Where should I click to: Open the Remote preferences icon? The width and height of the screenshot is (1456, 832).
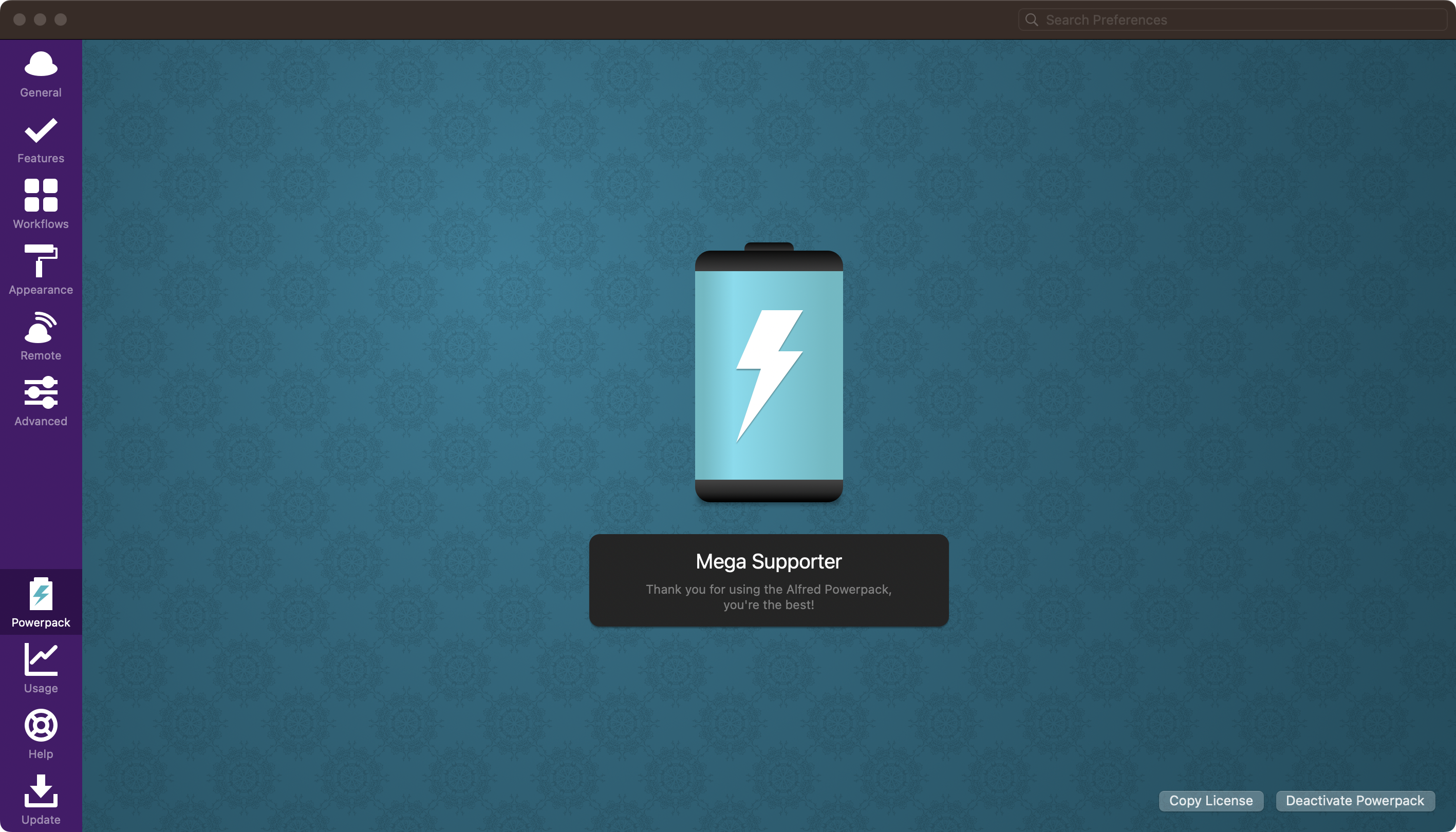pos(41,328)
